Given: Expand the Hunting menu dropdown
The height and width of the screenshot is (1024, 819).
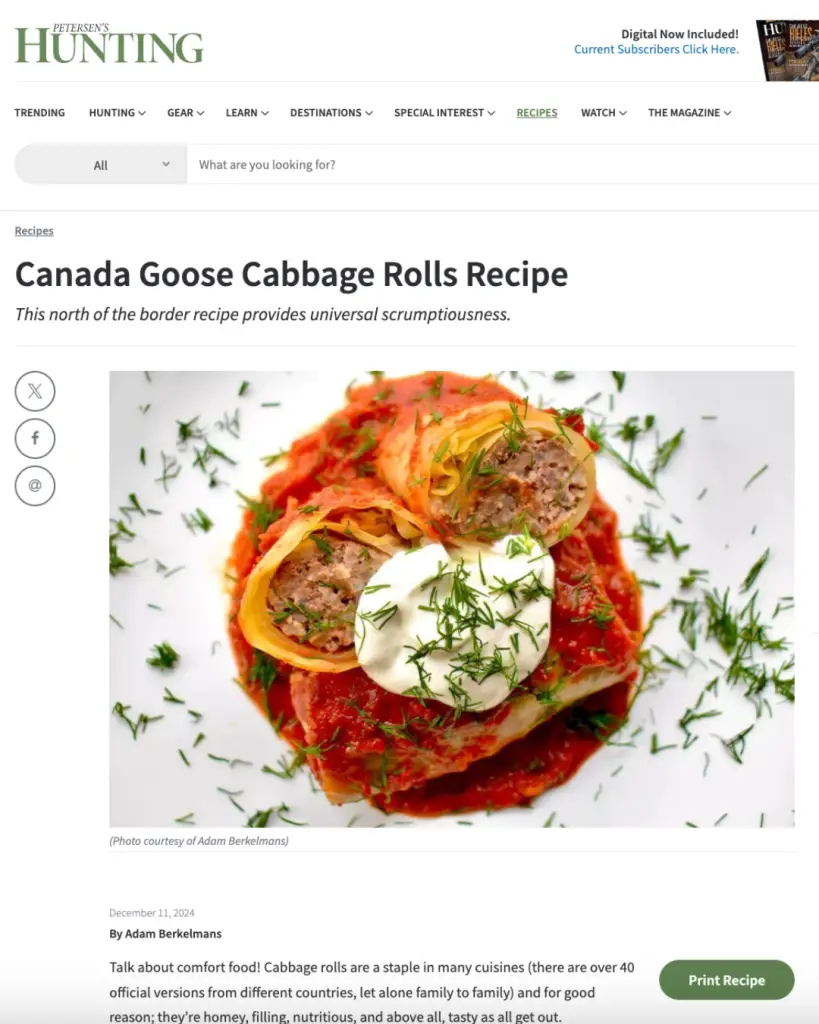Looking at the screenshot, I should coord(117,113).
